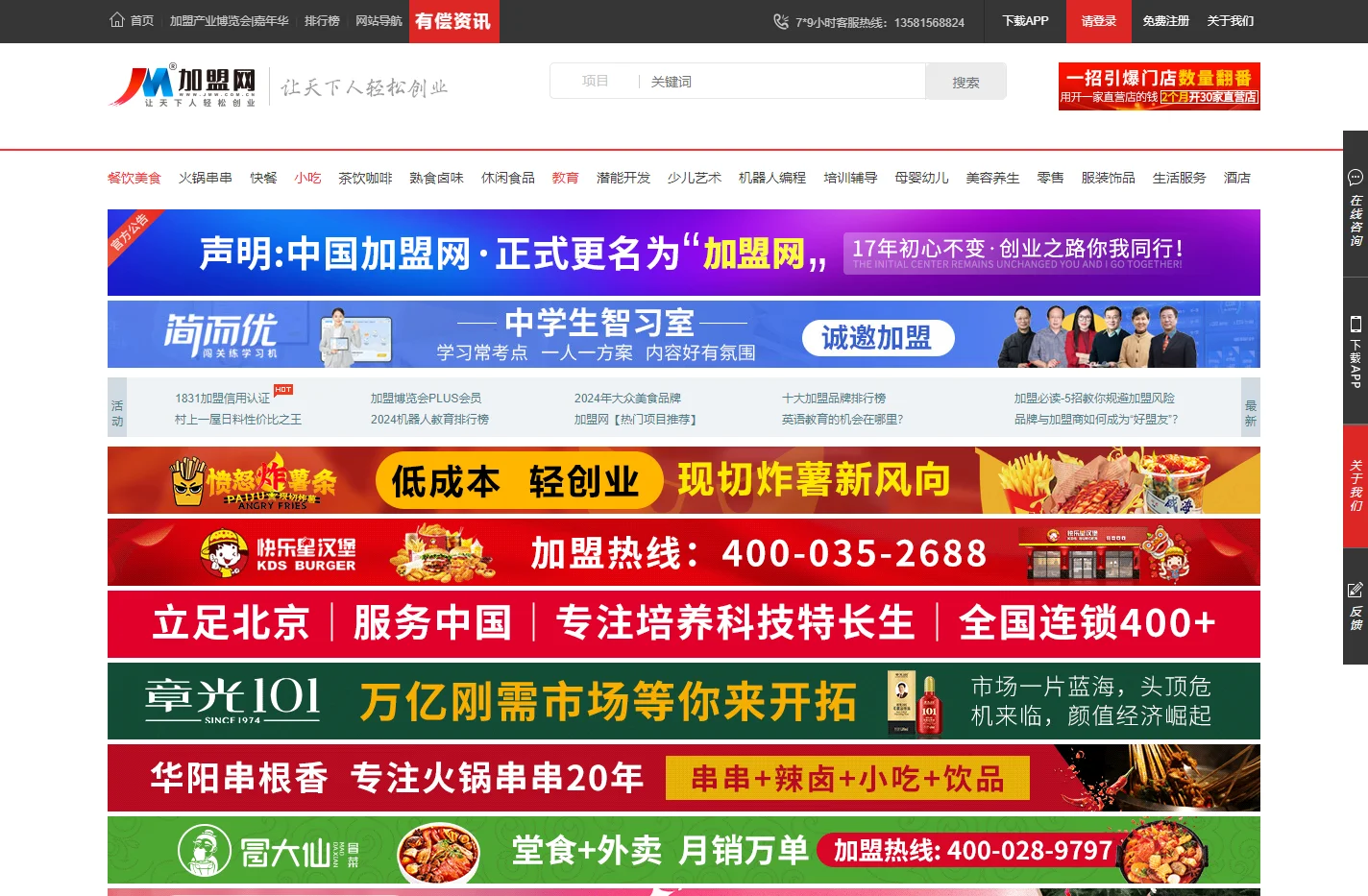This screenshot has width=1368, height=896.
Task: Select the 茶饮咖啡 category
Action: (365, 178)
